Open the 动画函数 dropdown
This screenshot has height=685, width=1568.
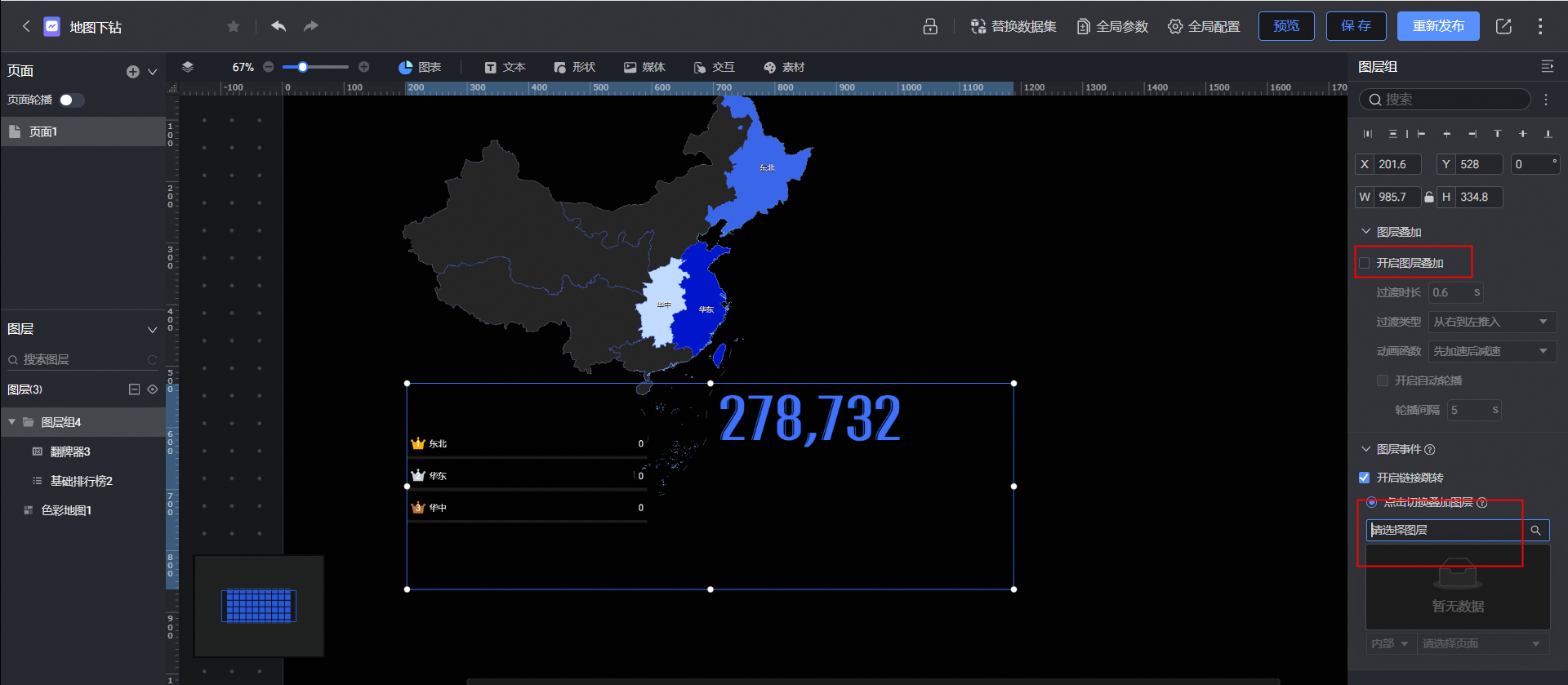click(1491, 351)
